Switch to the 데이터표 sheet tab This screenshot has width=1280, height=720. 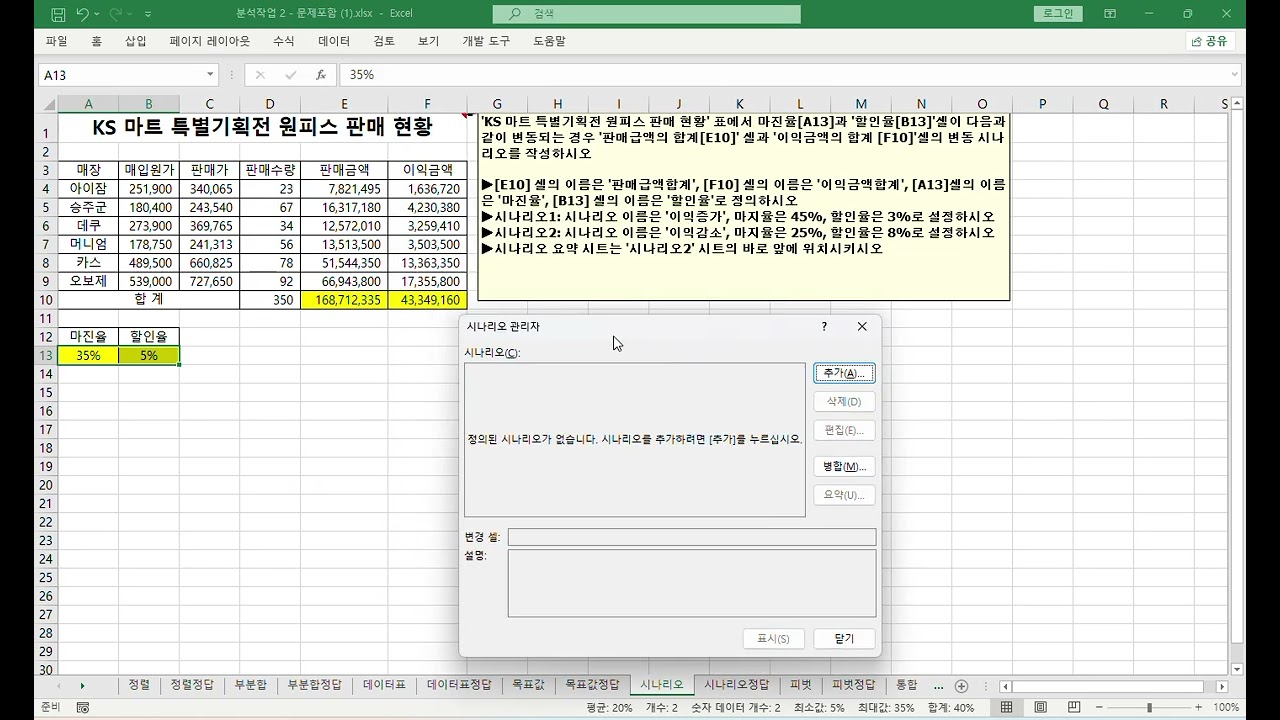[x=385, y=685]
